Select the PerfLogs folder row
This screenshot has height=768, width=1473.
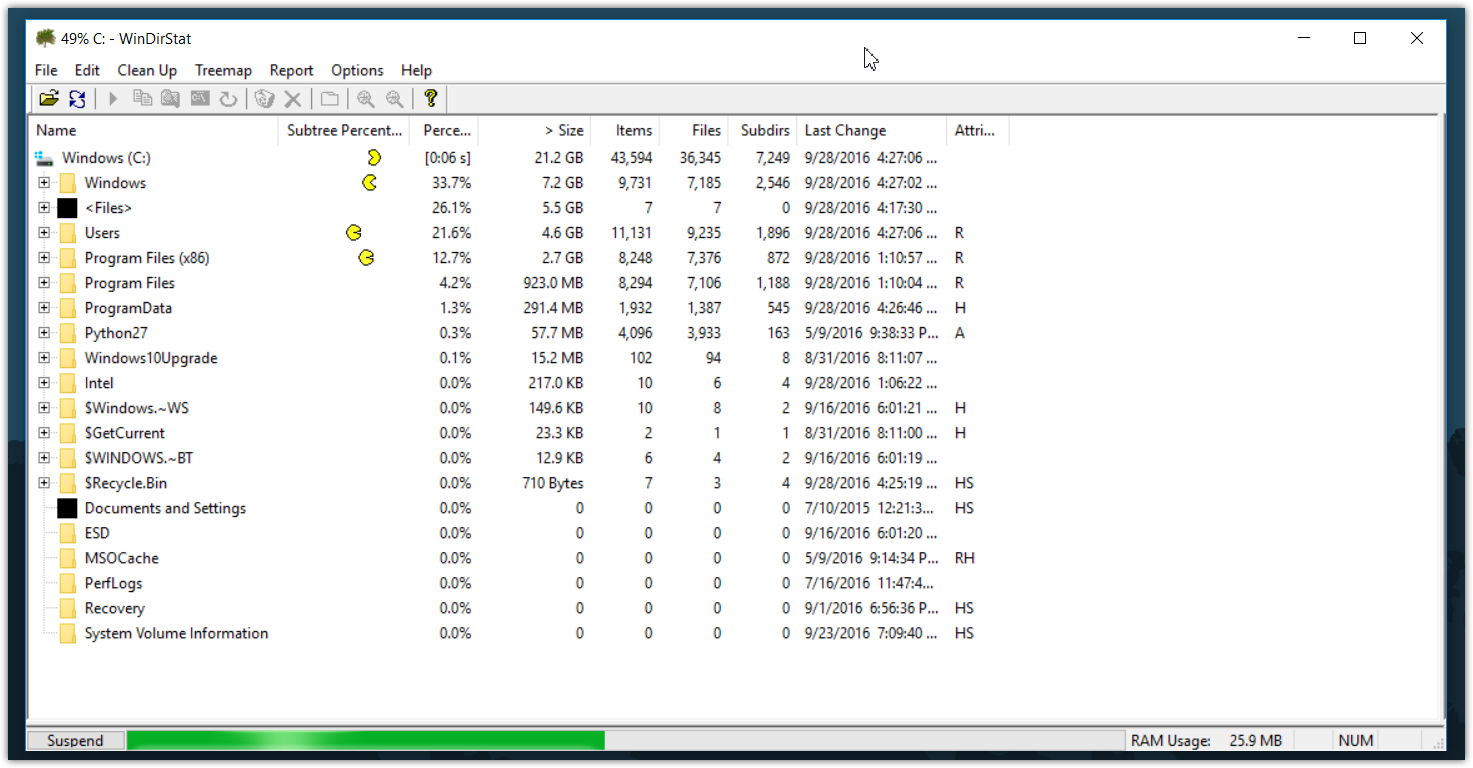113,583
